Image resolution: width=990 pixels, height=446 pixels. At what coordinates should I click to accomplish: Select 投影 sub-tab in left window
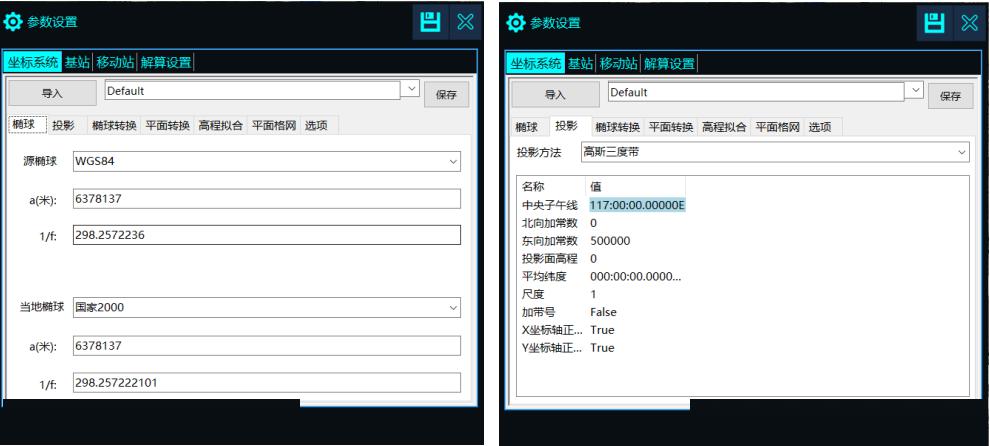64,126
